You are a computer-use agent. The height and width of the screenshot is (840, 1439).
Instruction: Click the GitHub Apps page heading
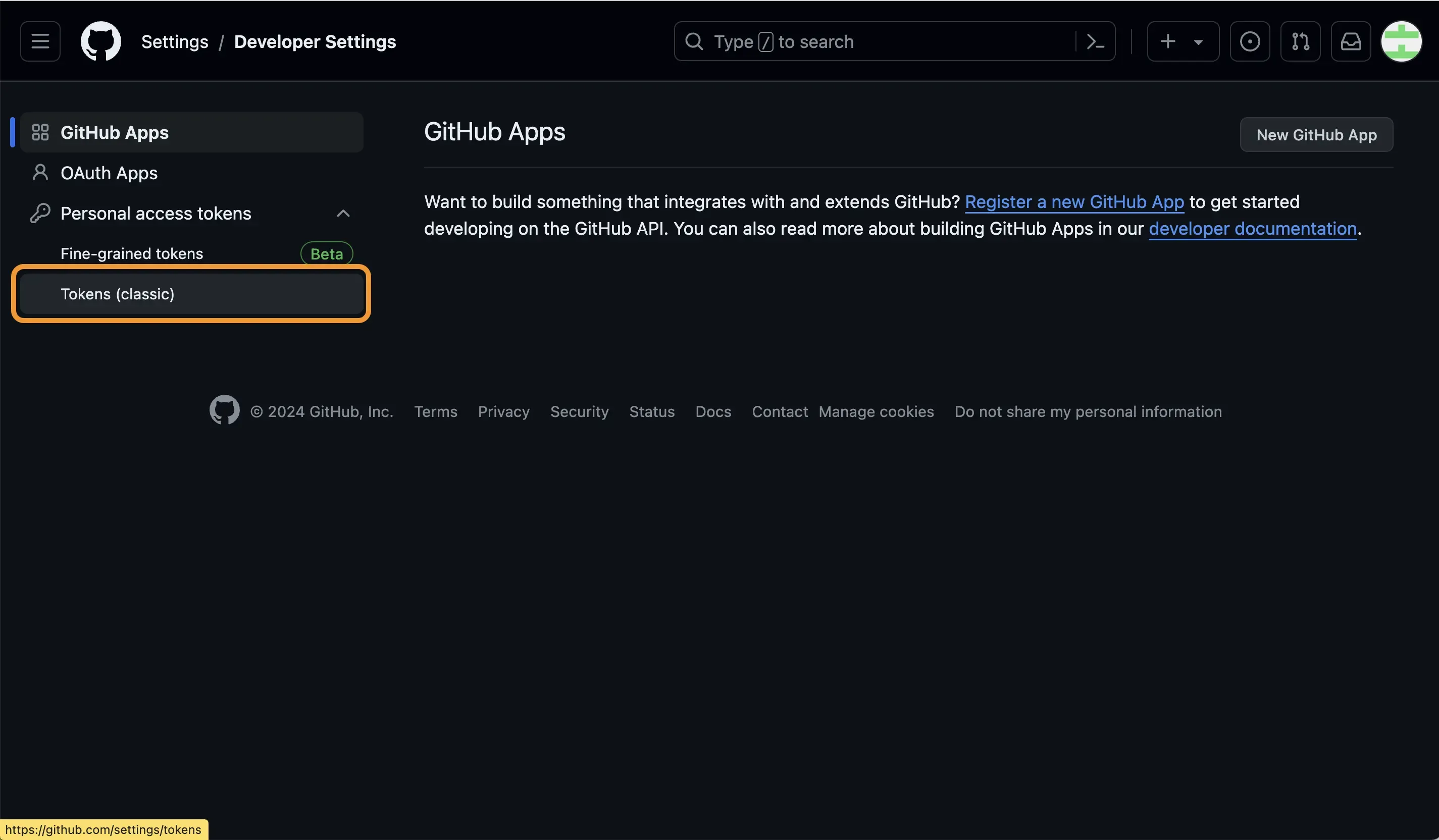tap(494, 132)
